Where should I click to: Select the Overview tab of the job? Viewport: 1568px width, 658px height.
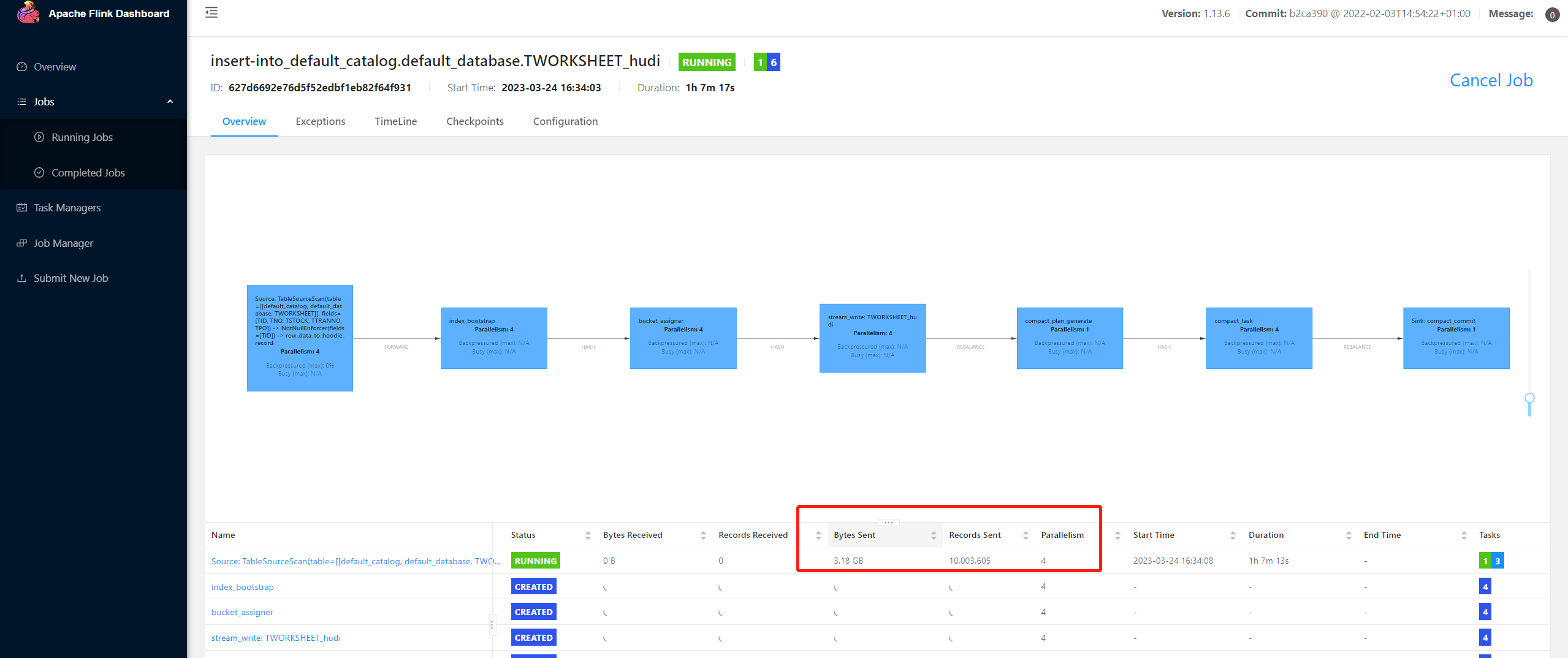pos(244,121)
